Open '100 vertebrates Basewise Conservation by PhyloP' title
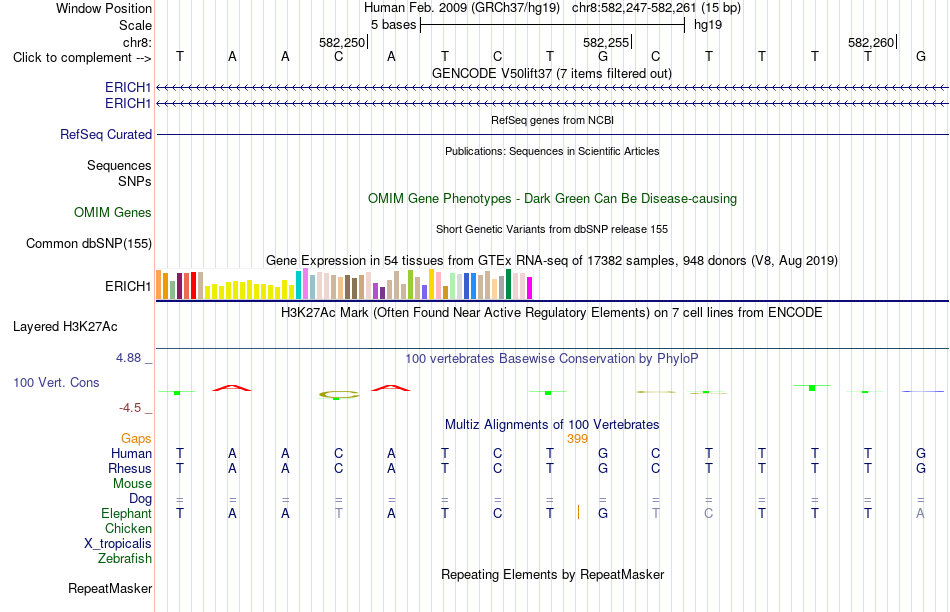The image size is (950, 612). [551, 358]
